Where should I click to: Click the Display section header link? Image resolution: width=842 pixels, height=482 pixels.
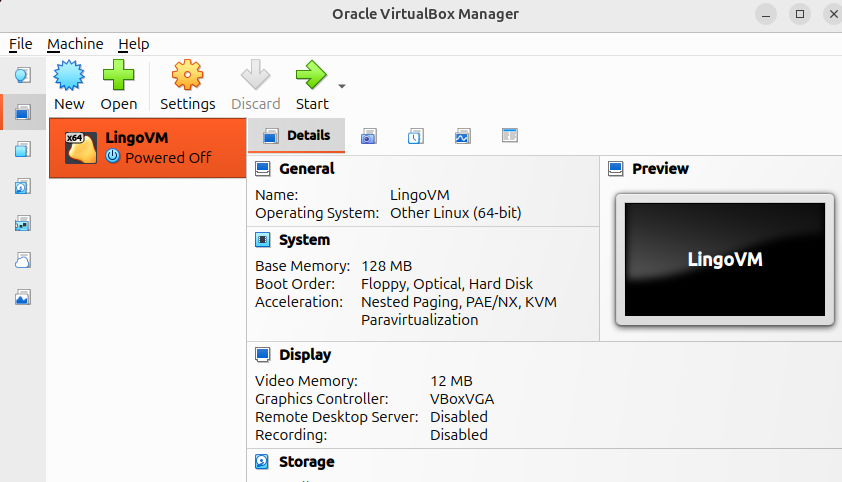pos(305,355)
